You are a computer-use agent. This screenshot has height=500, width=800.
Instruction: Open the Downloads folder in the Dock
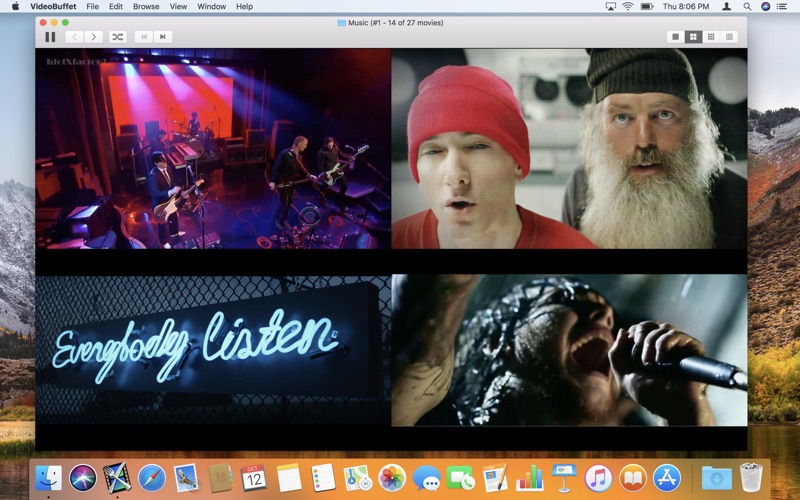click(x=716, y=479)
